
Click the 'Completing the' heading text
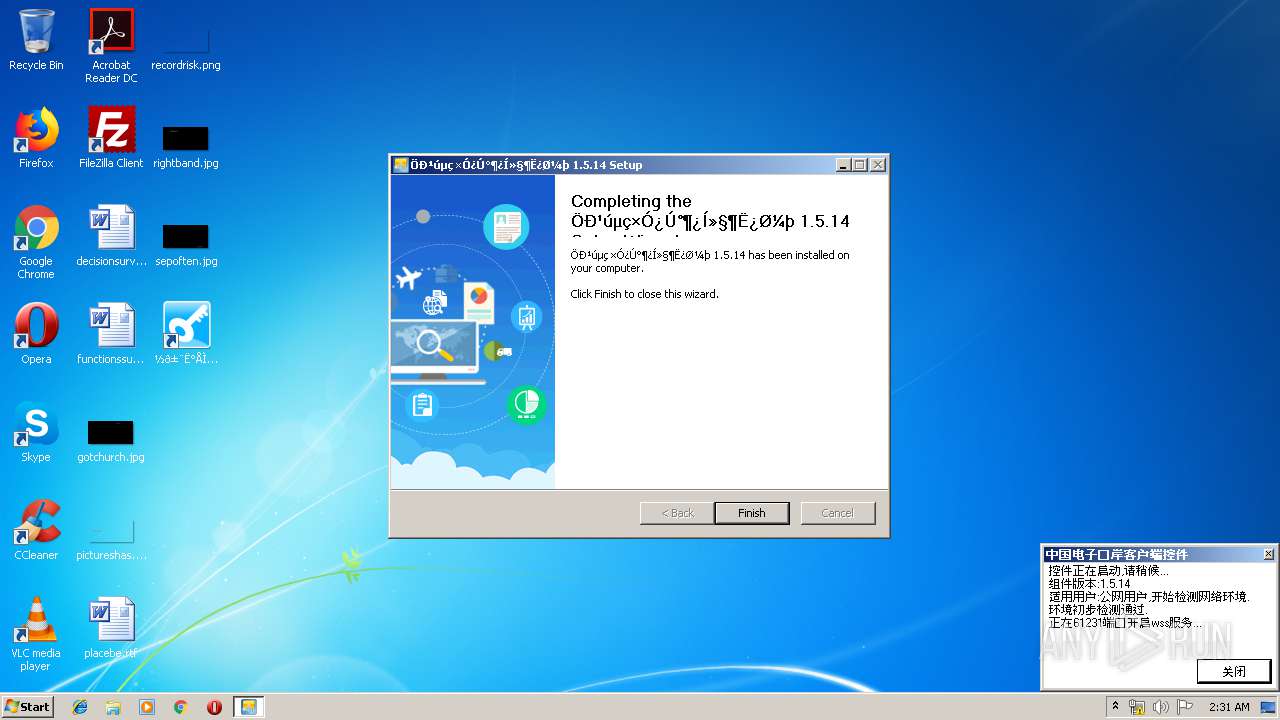[631, 201]
